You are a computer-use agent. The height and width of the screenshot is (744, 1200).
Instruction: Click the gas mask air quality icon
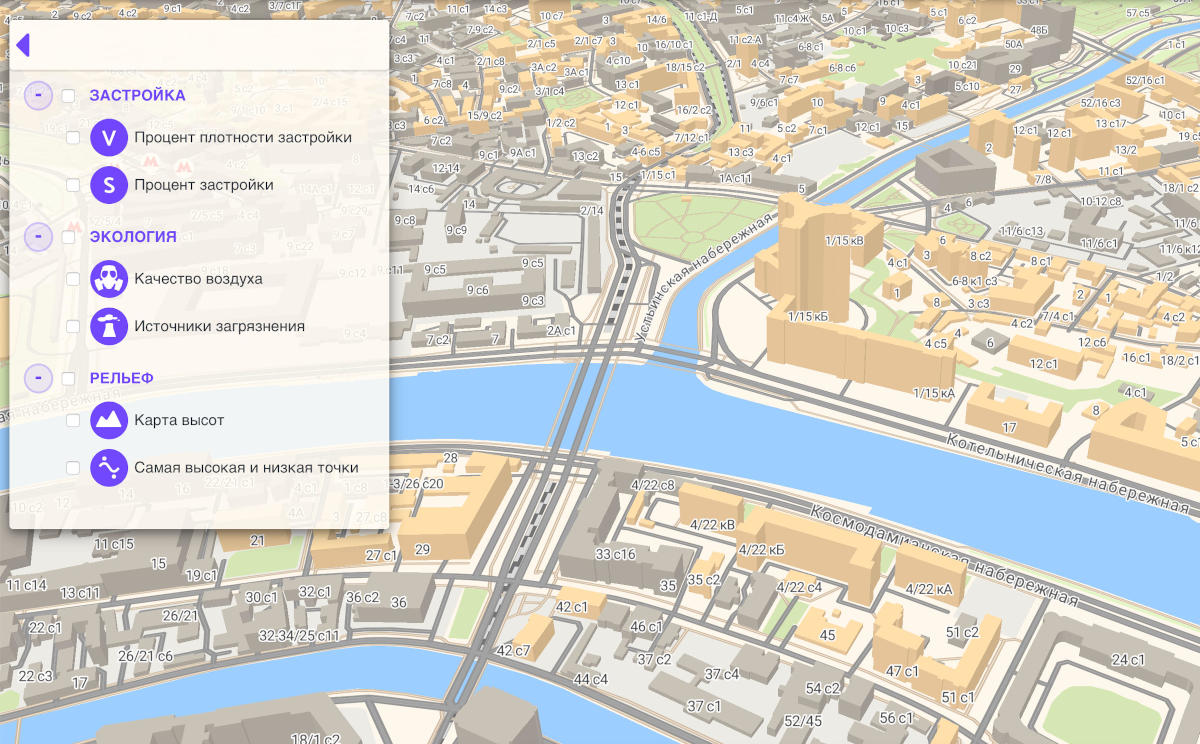pyautogui.click(x=109, y=279)
